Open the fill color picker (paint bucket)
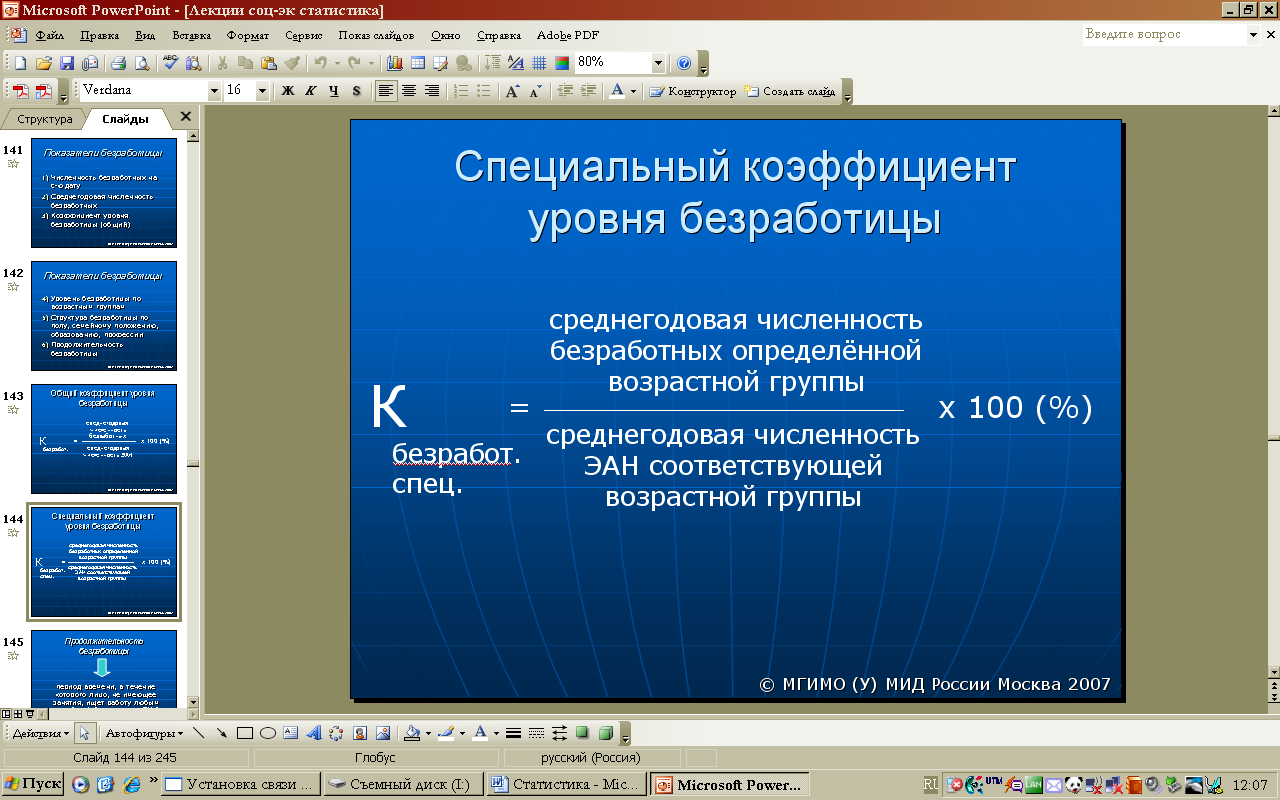 [411, 733]
